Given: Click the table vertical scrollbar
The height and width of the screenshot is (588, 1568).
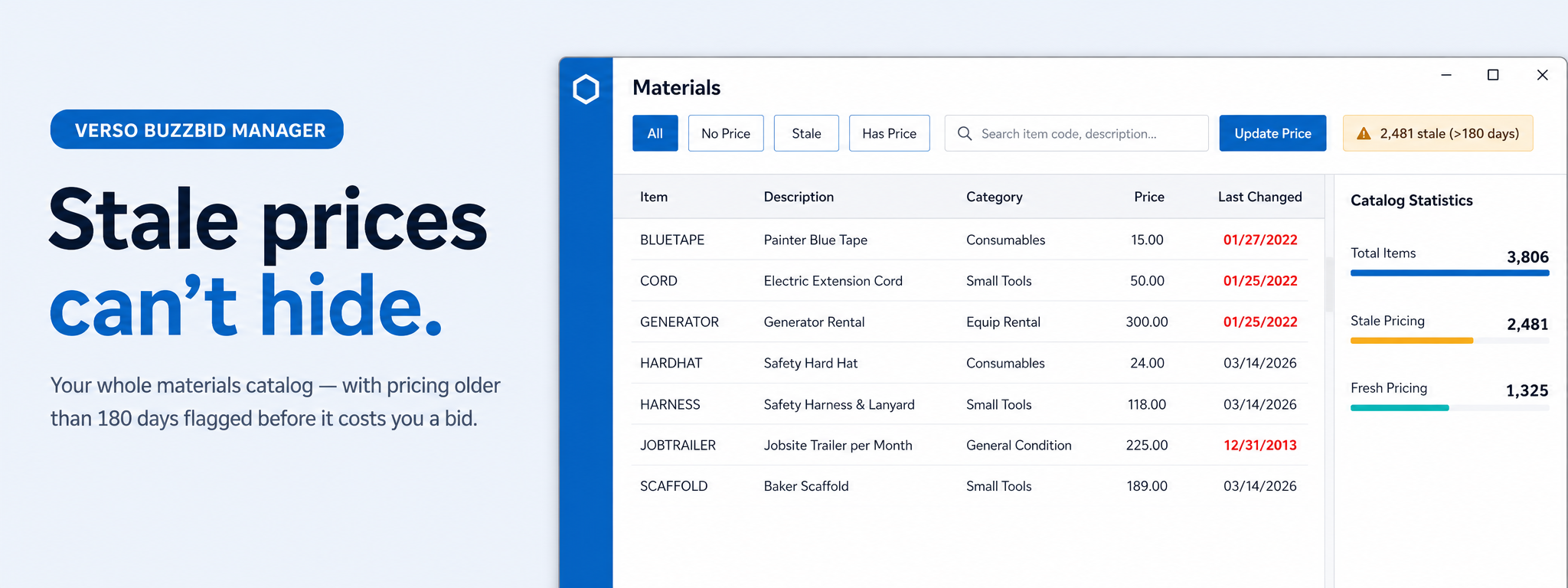Looking at the screenshot, I should [x=1330, y=283].
